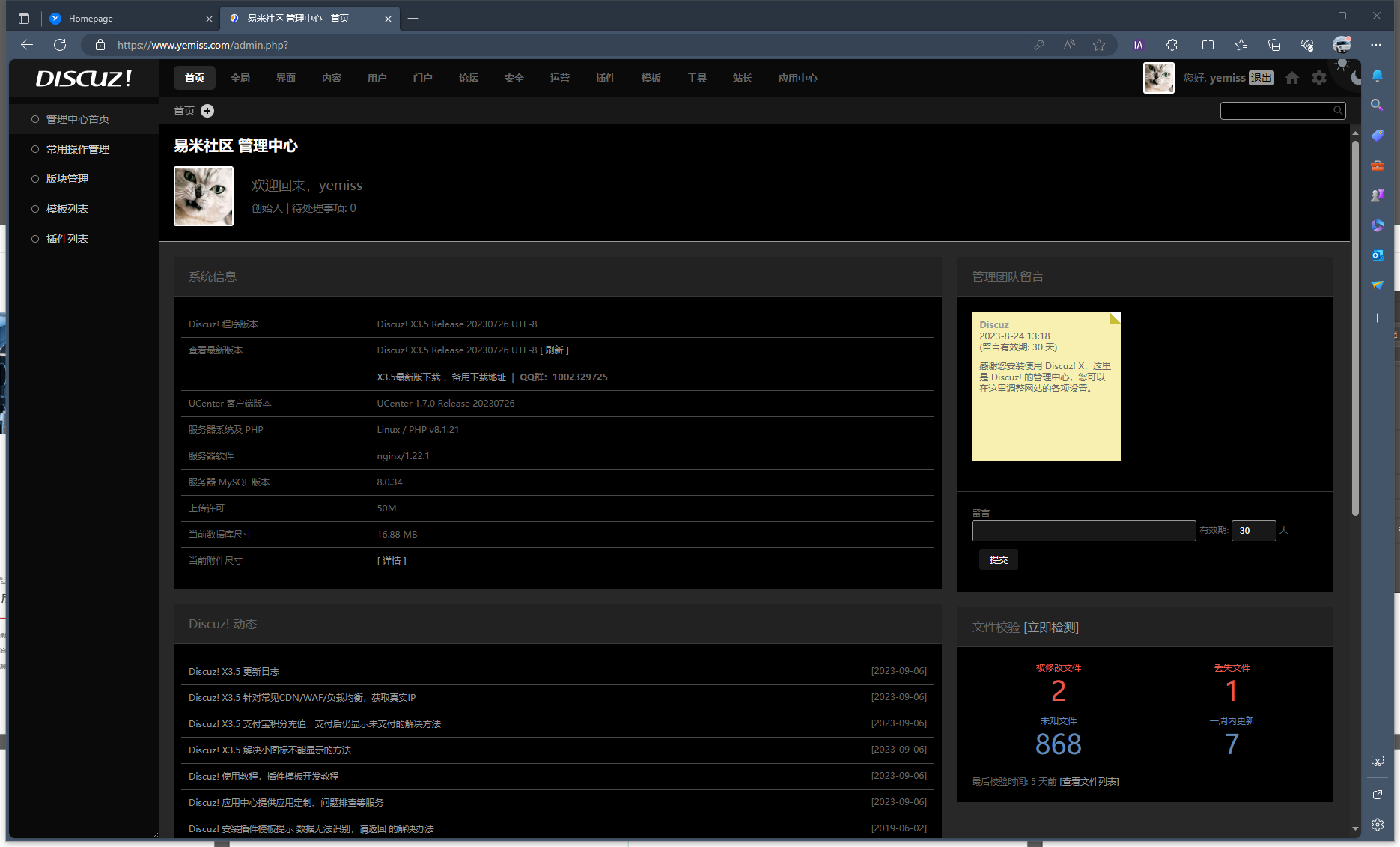Add page to favorites with star icon
This screenshot has width=1400, height=847.
[1099, 45]
